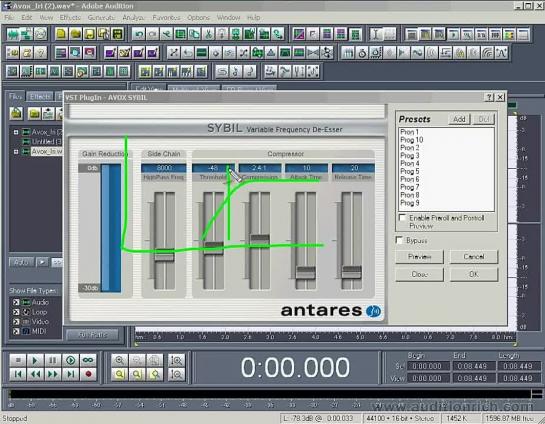Viewport: 545px width, 424px height.
Task: Jump to the beginning in the transport controls
Action: pyautogui.click(x=18, y=374)
